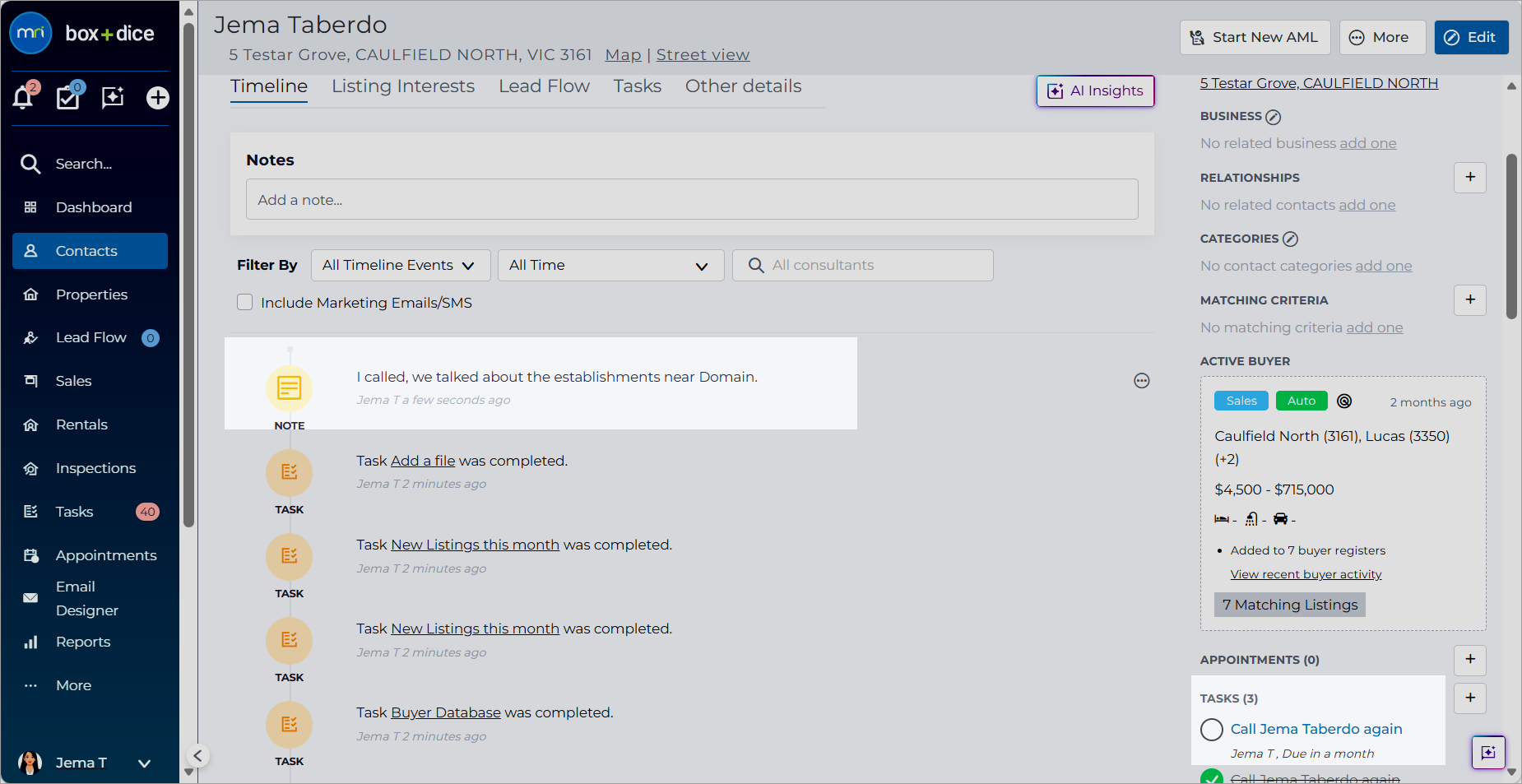Click the plus circle quick-add icon
Image resolution: width=1522 pixels, height=784 pixels.
[x=158, y=98]
